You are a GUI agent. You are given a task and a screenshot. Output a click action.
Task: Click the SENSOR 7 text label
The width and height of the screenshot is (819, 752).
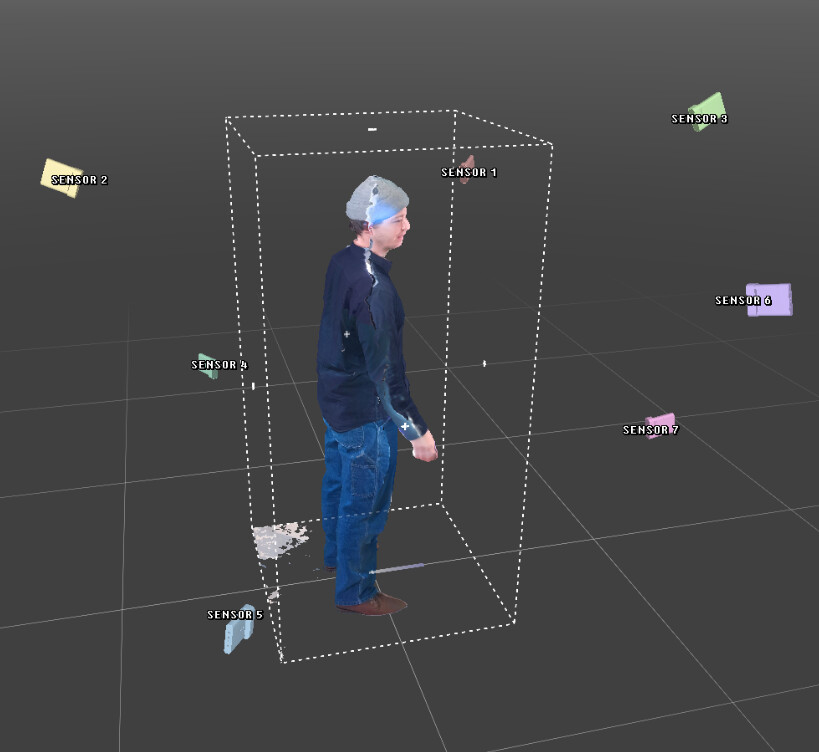point(650,431)
